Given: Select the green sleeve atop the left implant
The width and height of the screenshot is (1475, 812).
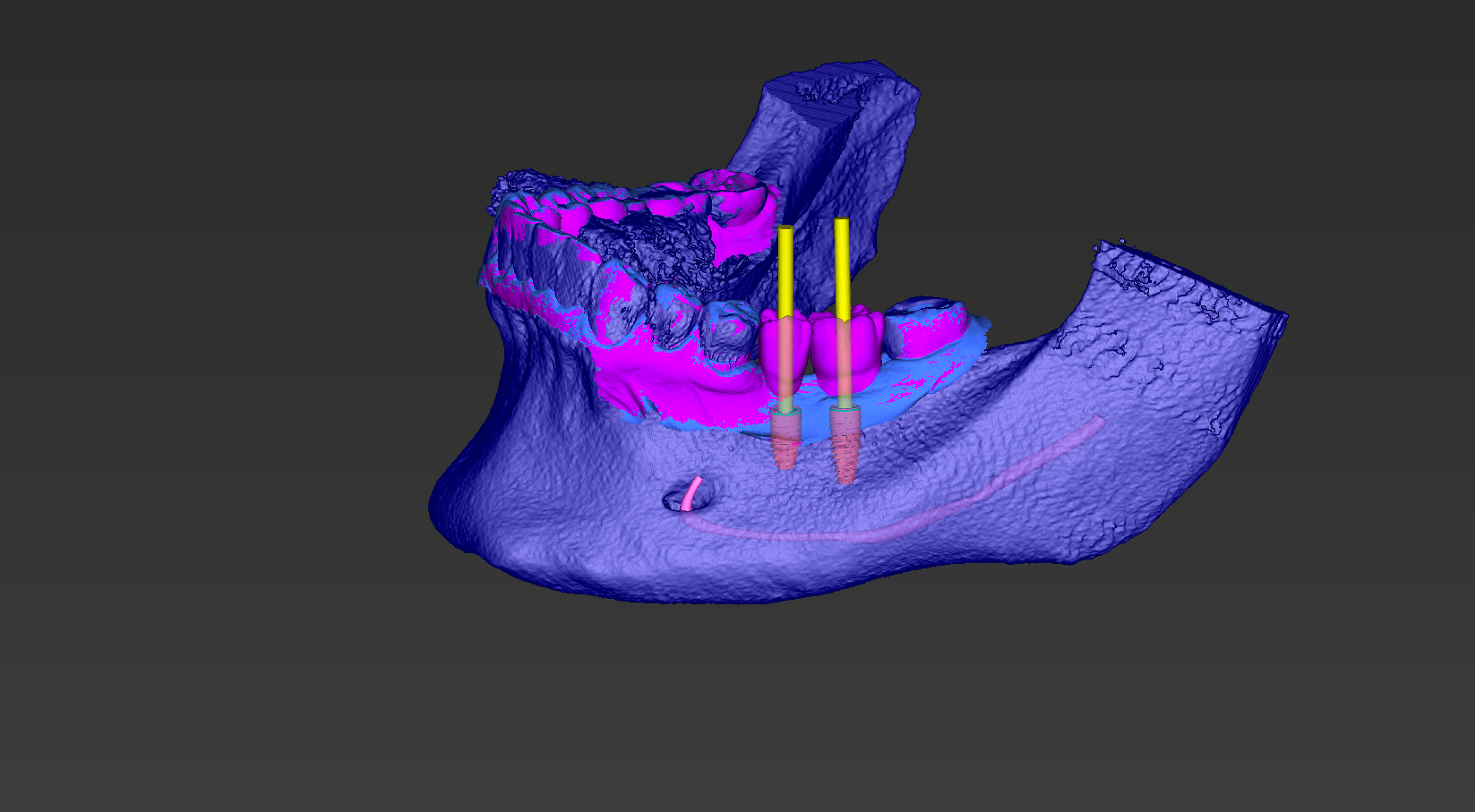Looking at the screenshot, I should [x=785, y=410].
